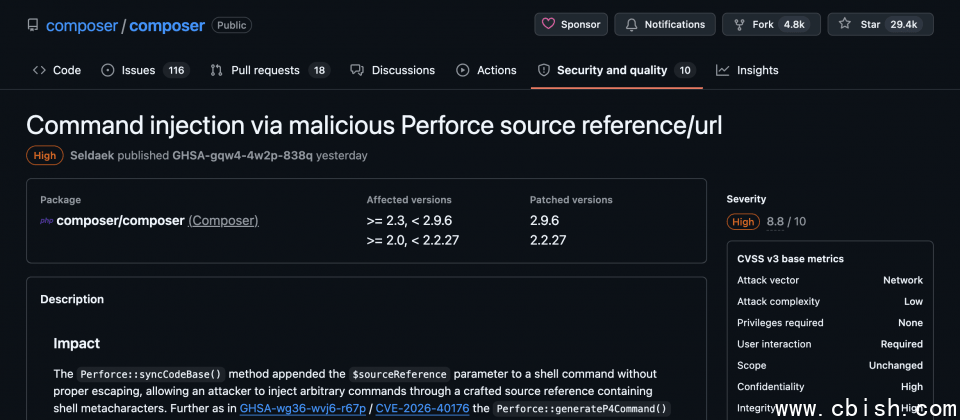The height and width of the screenshot is (420, 960).
Task: Click the repository book icon
Action: [33, 25]
